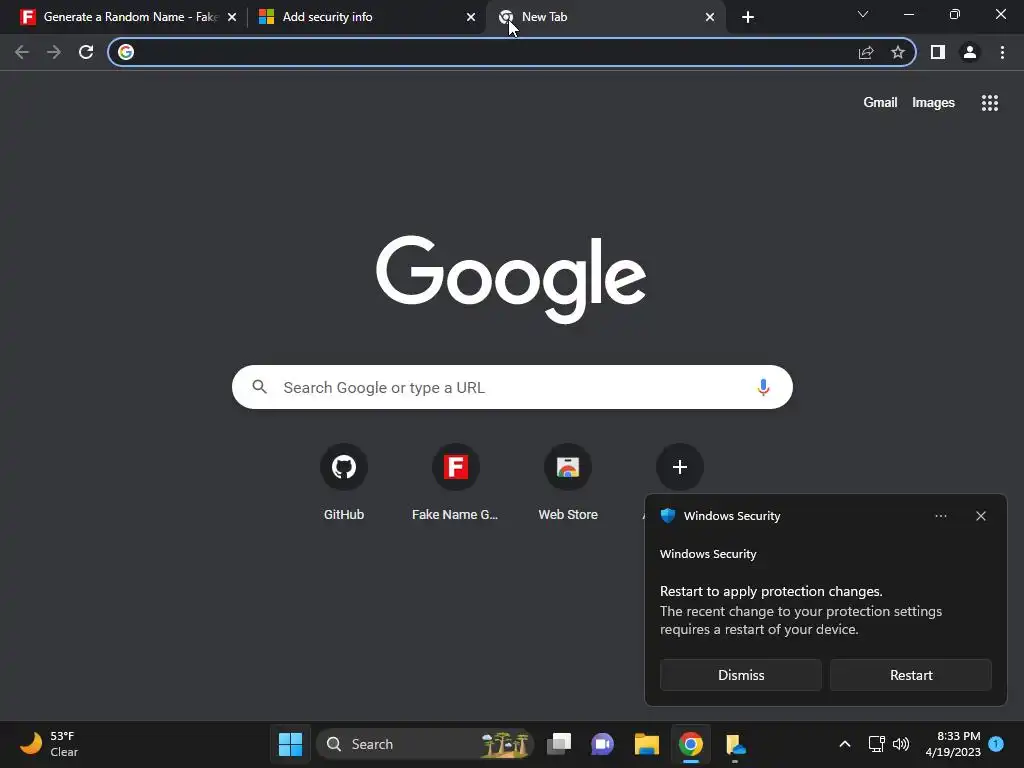Open the Images link

933,103
